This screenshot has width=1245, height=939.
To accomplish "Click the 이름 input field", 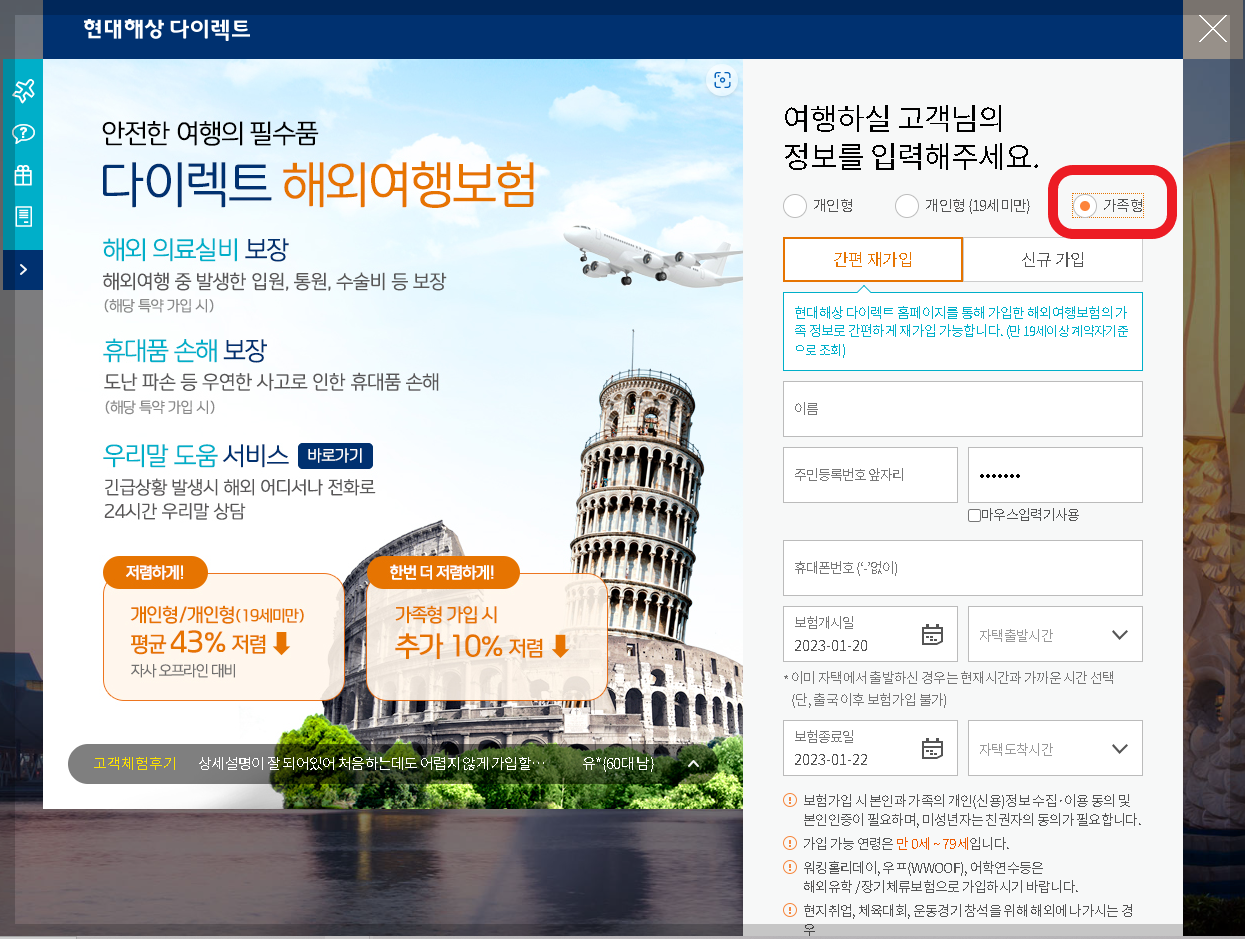I will [963, 409].
